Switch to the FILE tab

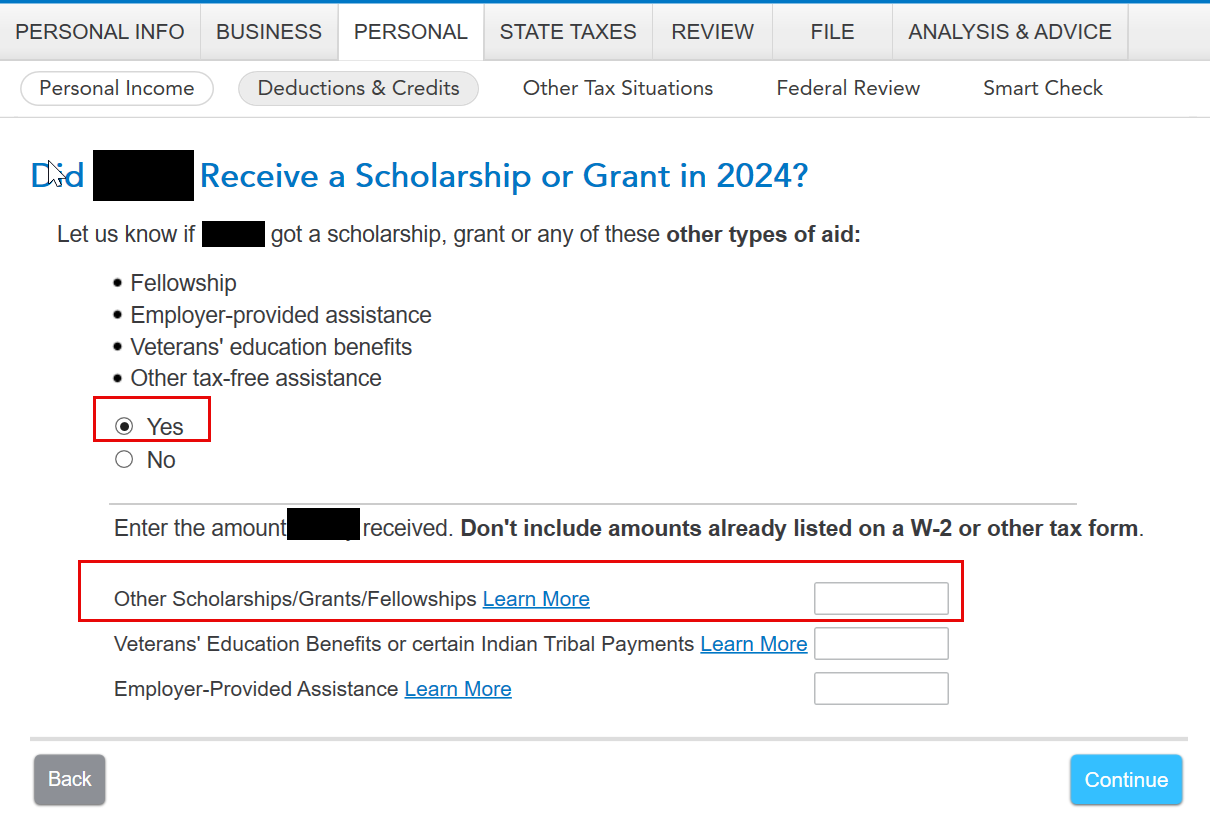coord(832,32)
